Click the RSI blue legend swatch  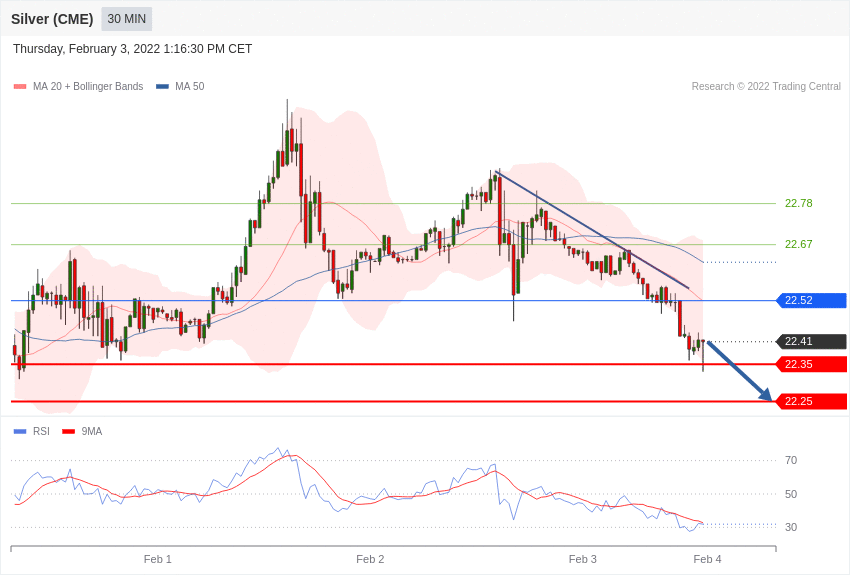click(x=20, y=431)
